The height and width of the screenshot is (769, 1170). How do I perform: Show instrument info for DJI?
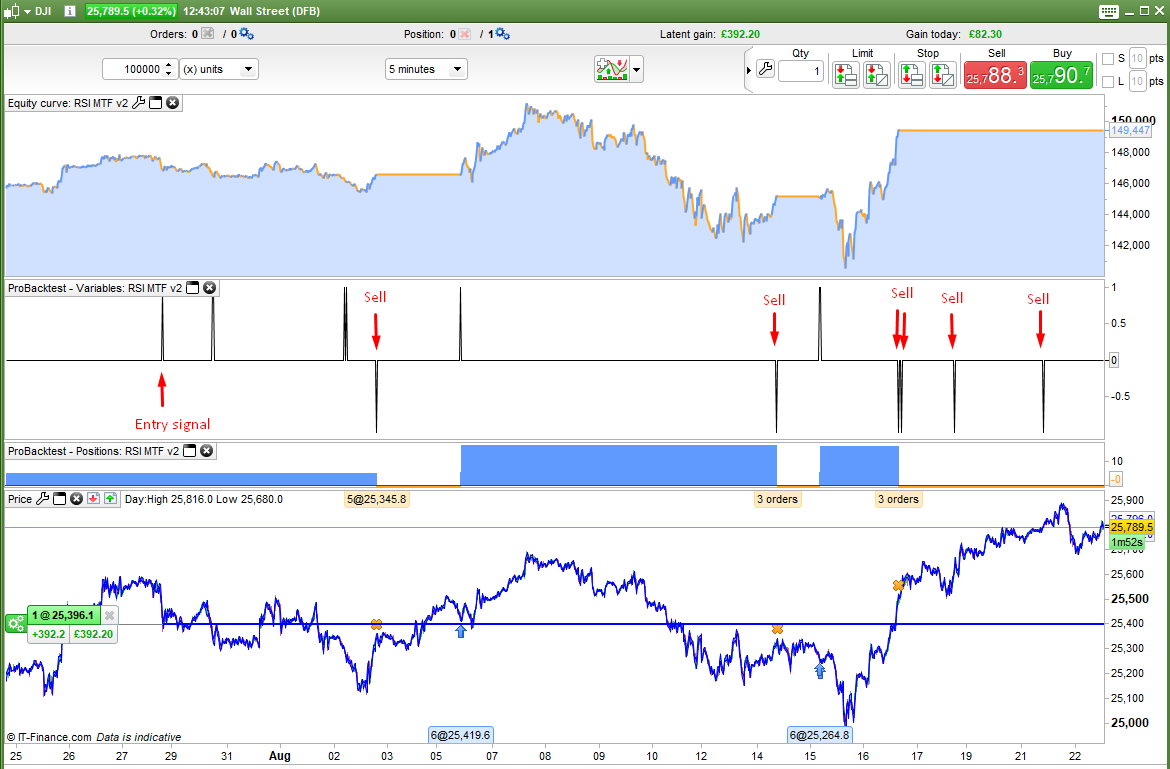[x=69, y=11]
